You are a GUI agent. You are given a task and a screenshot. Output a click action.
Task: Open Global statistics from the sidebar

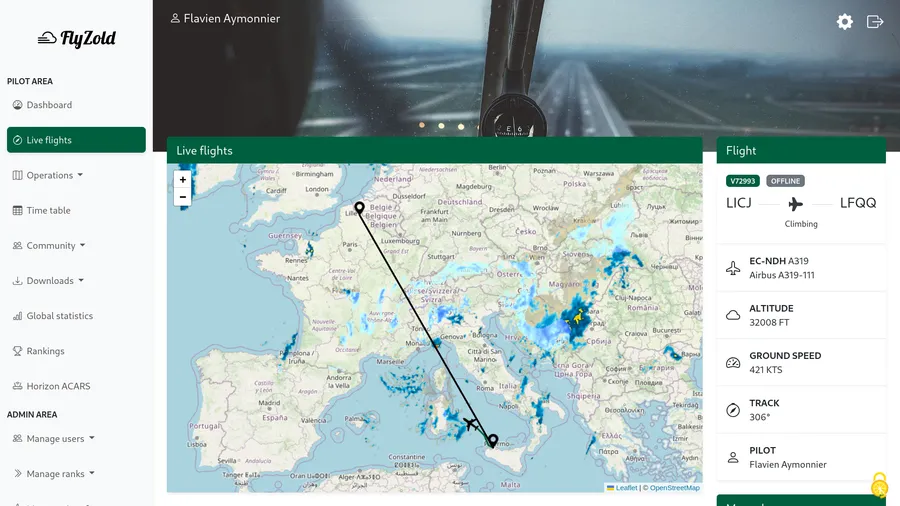click(59, 316)
